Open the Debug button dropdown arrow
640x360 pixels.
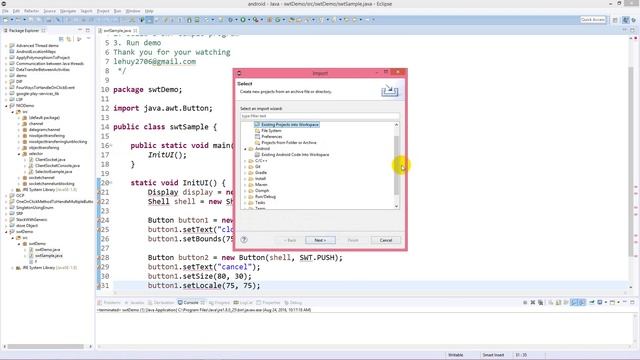[x=236, y=20]
